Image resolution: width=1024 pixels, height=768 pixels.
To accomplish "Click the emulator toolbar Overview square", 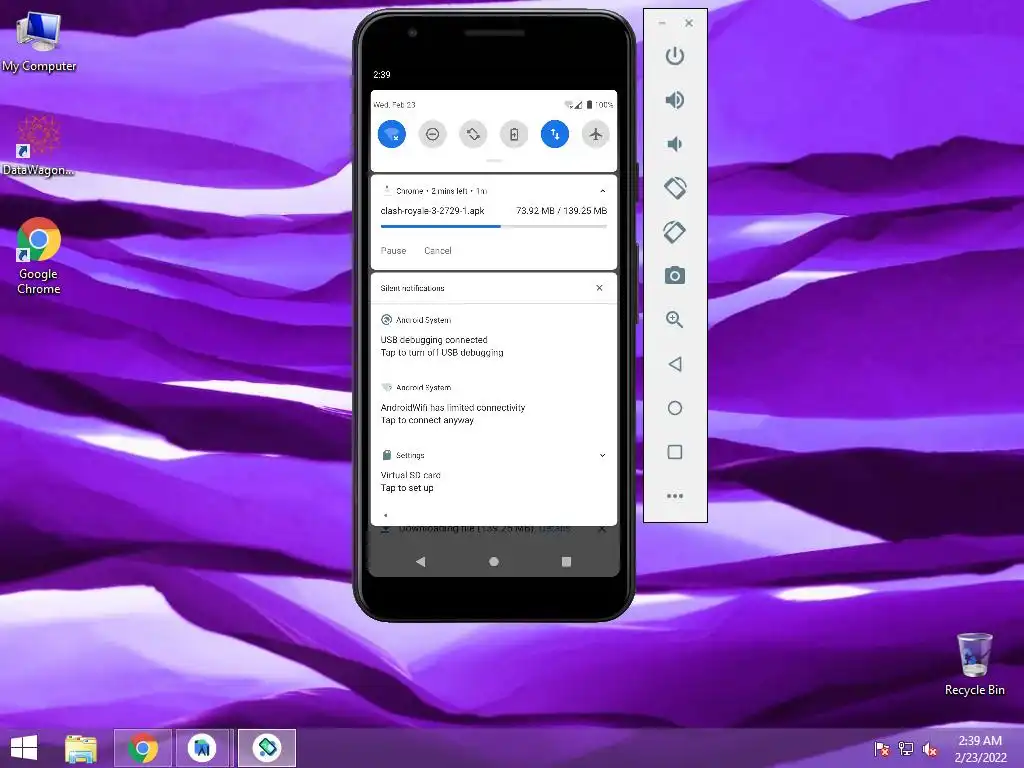I will click(x=675, y=452).
